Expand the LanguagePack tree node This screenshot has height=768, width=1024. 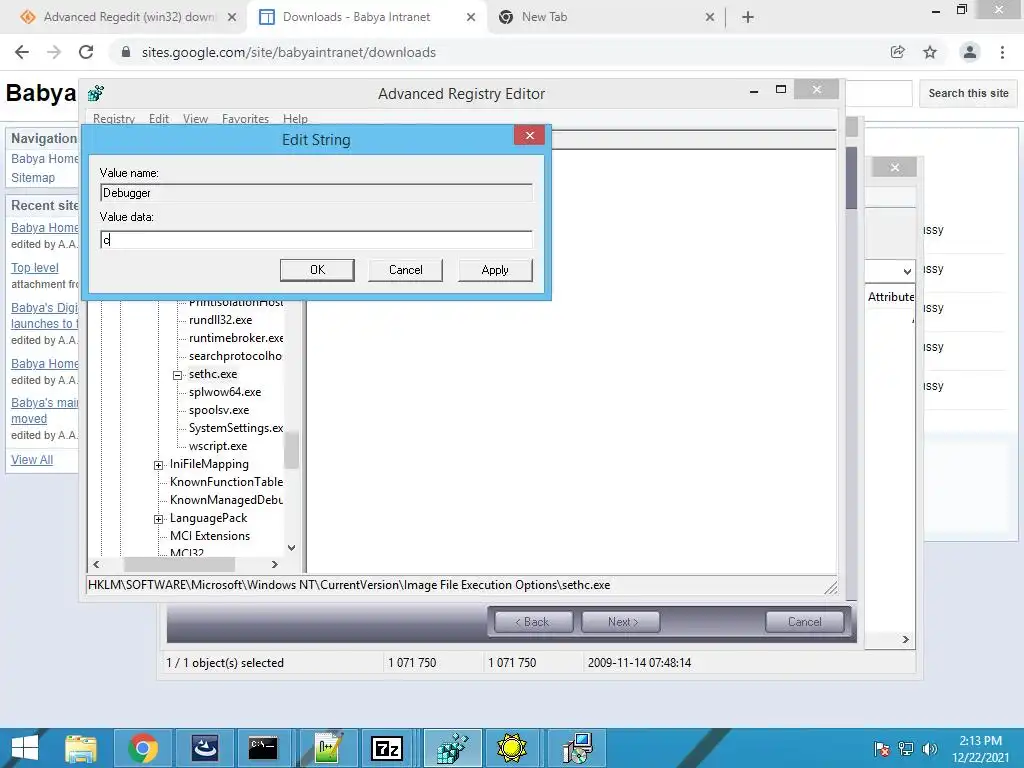point(158,519)
